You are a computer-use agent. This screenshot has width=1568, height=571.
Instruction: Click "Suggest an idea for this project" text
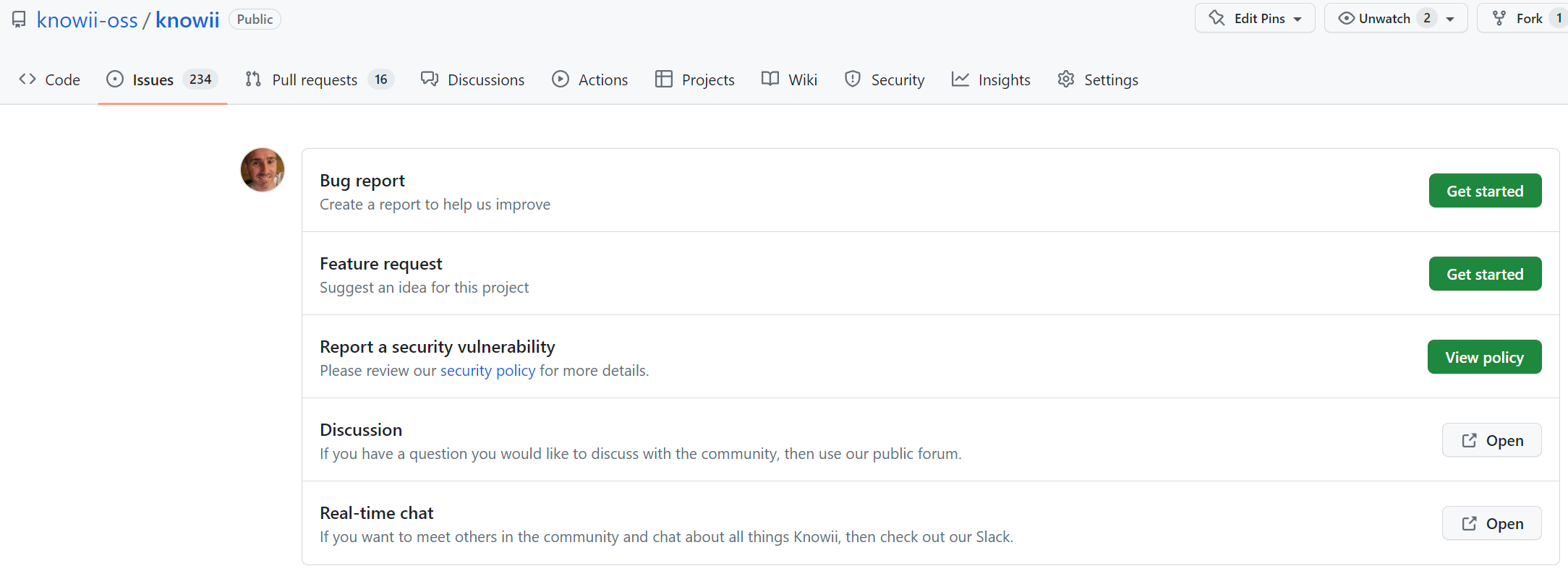tap(425, 288)
